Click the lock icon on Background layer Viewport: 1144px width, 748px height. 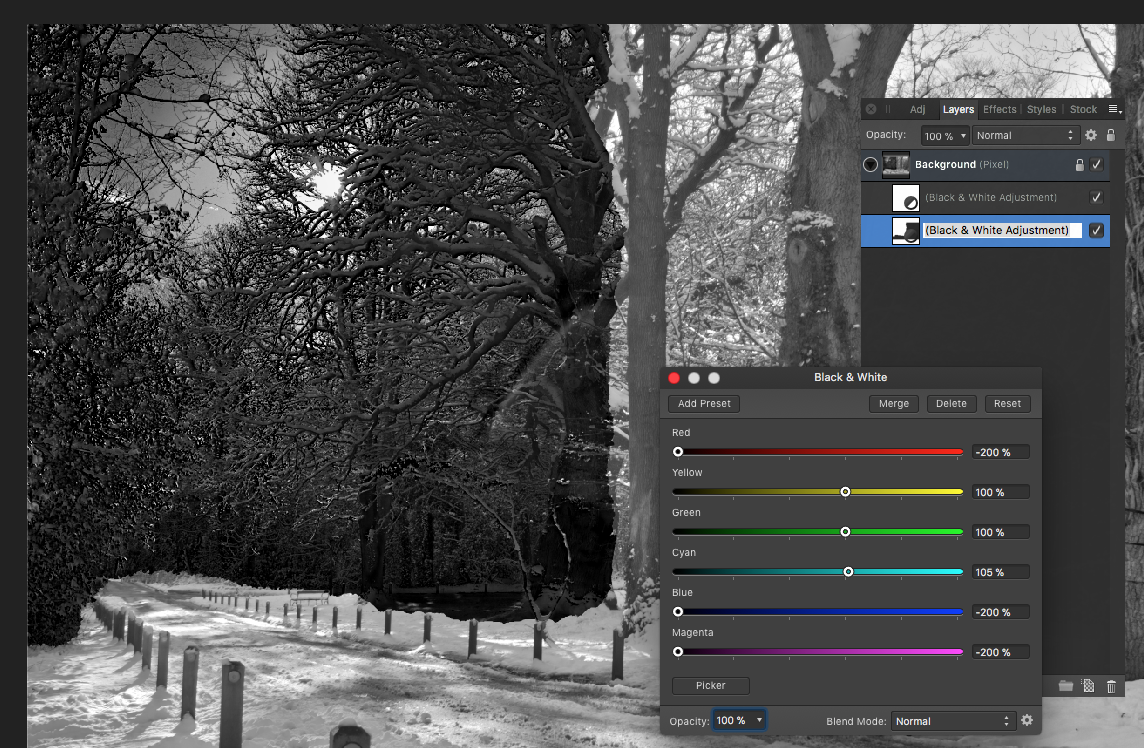1080,165
